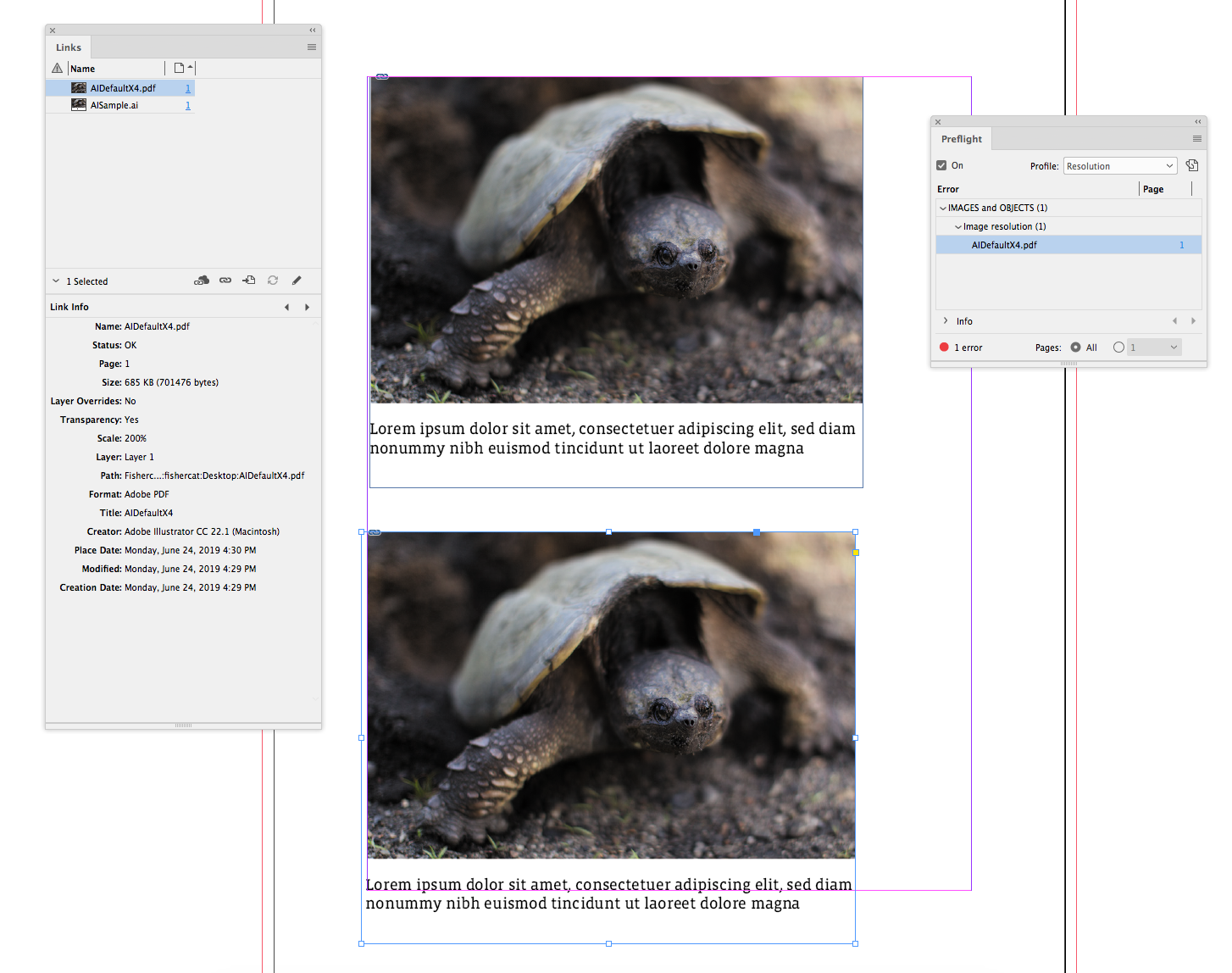Click the Links panel bottom resize grip
This screenshot has width=1232, height=973.
[183, 726]
